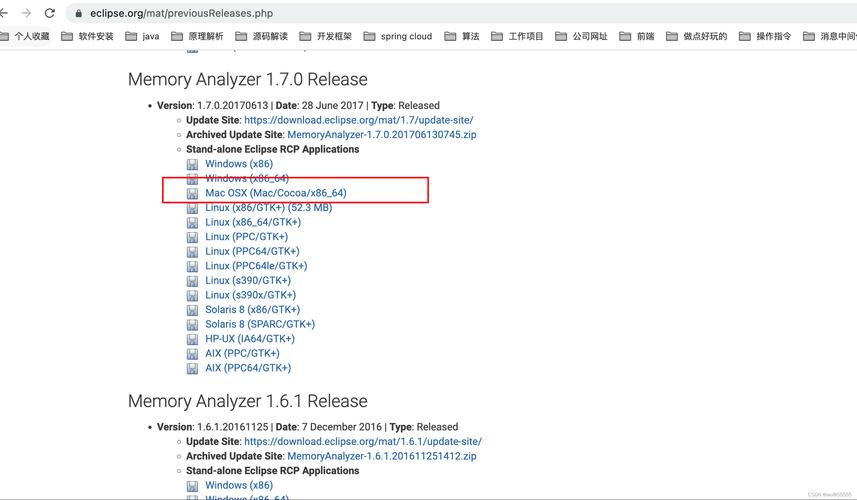Download MemoryAnalyzer-1.6.1.201611251412.zip archive
This screenshot has width=857, height=500.
tap(381, 456)
